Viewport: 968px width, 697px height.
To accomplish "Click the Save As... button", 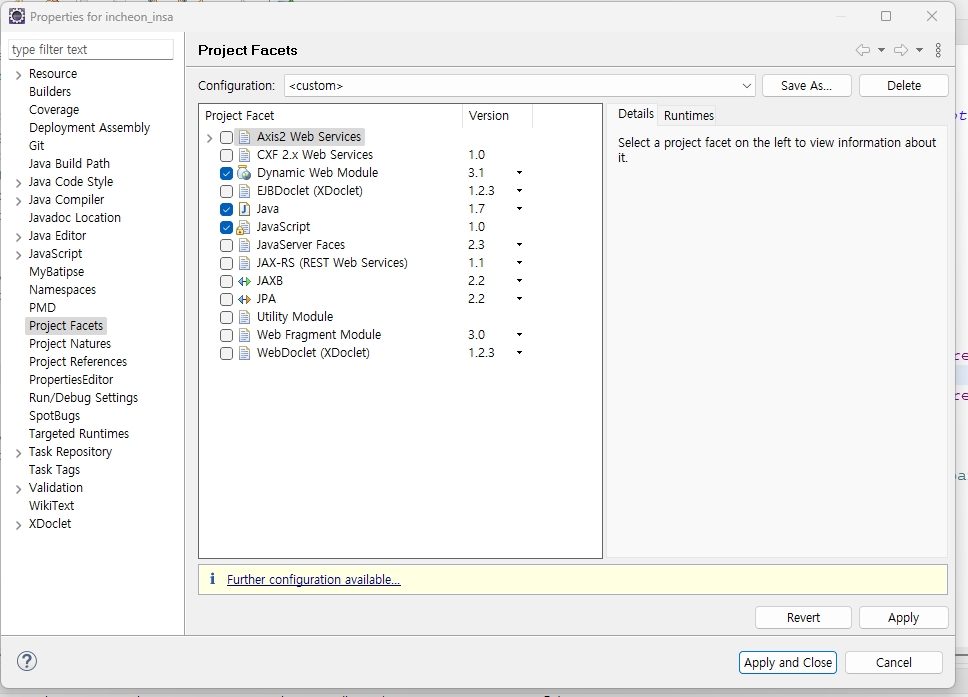I will (x=806, y=86).
